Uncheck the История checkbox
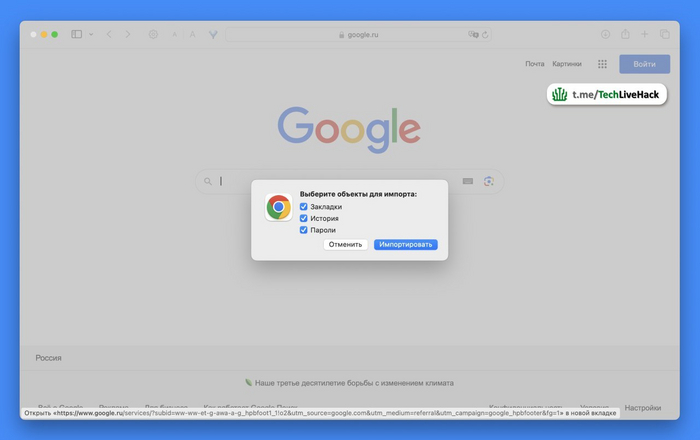 point(304,218)
